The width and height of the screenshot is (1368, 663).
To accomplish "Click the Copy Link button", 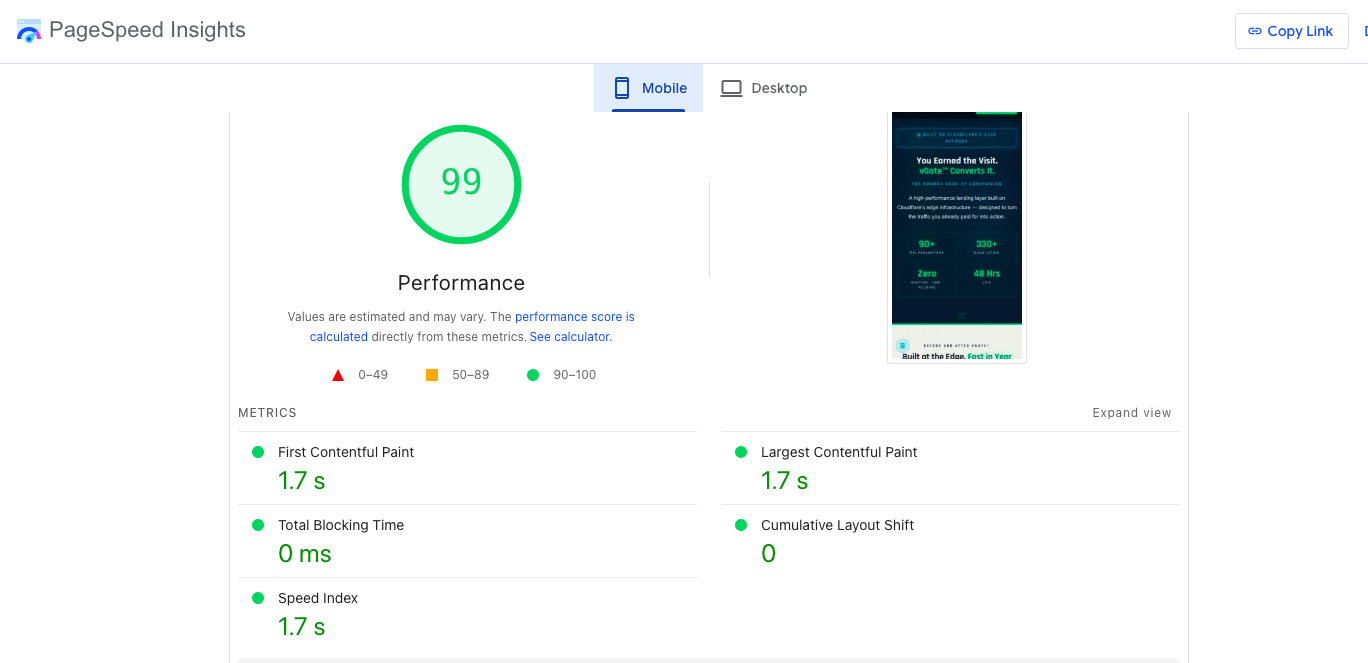I will 1291,31.
